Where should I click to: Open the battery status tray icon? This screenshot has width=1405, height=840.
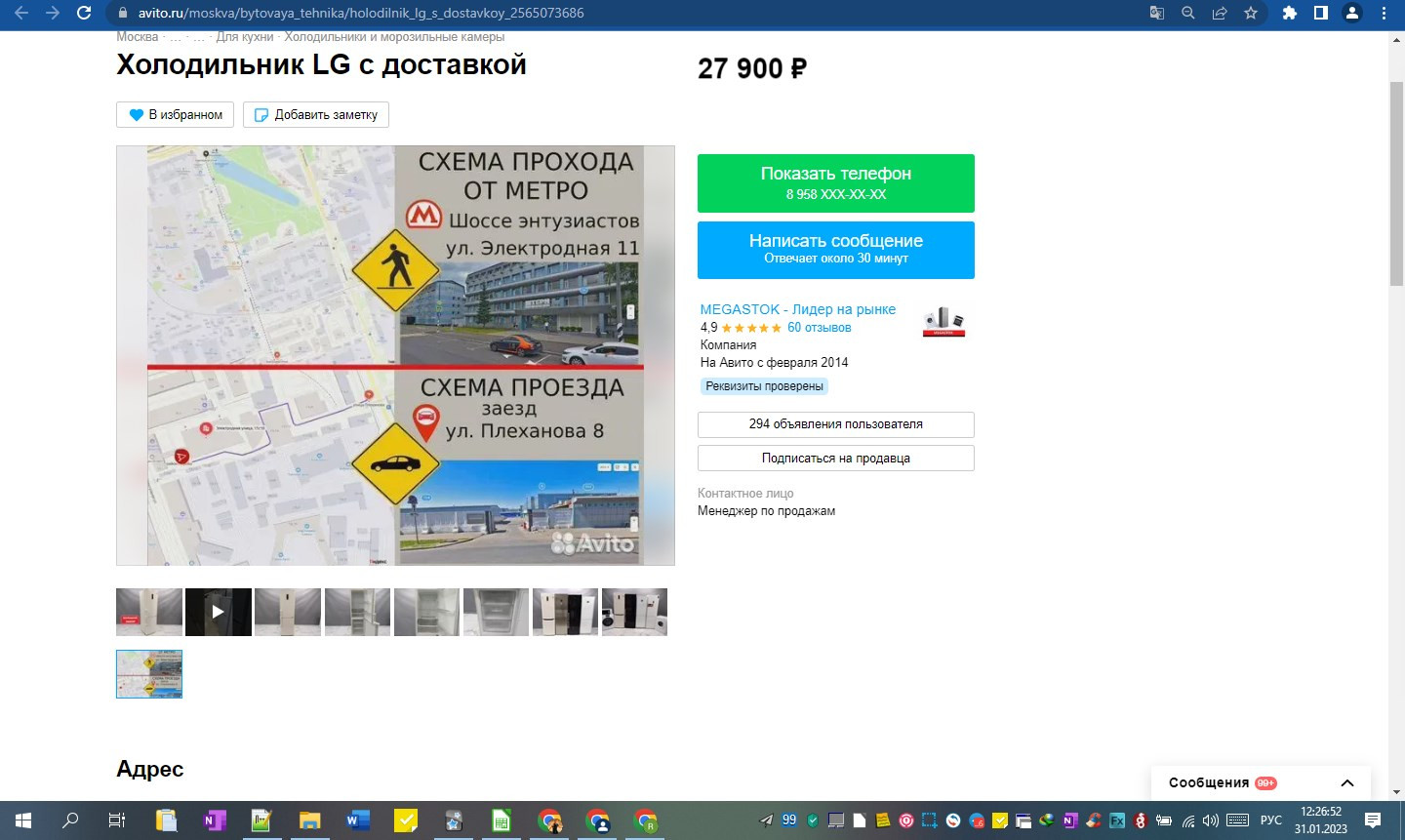coord(1164,820)
